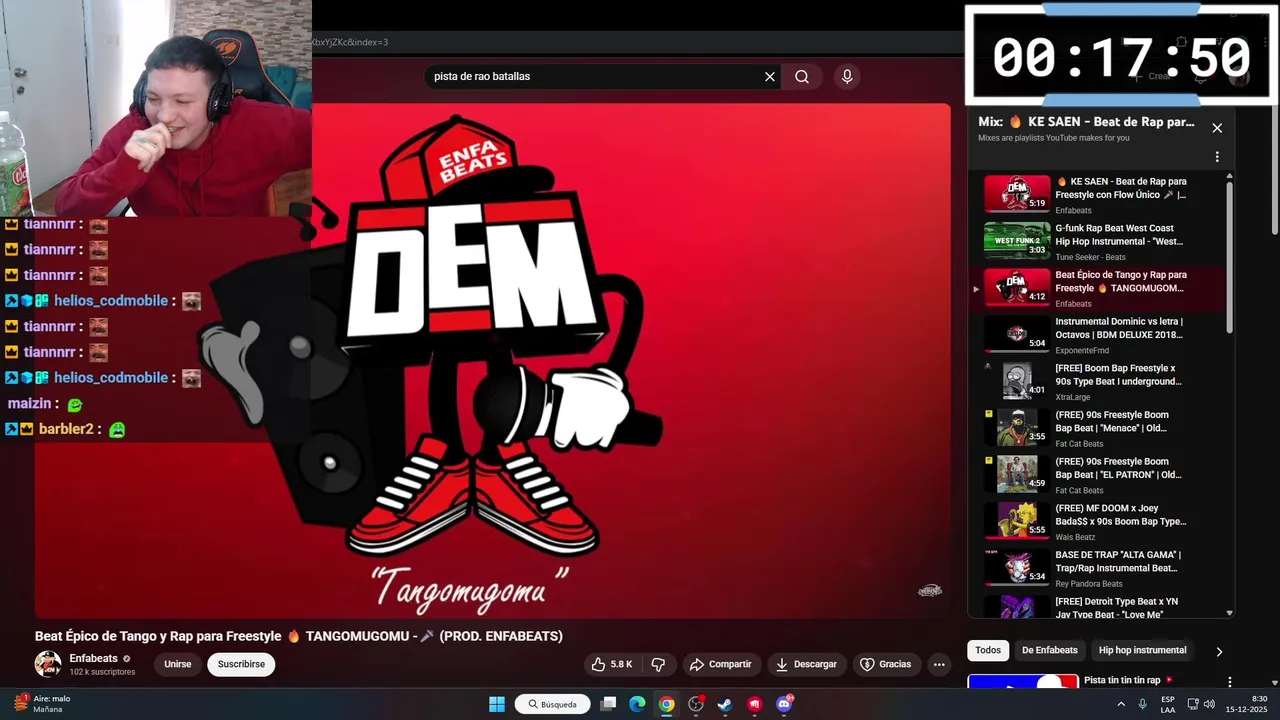The height and width of the screenshot is (720, 1280).
Task: Open the red app icon beside Steam
Action: [x=755, y=704]
